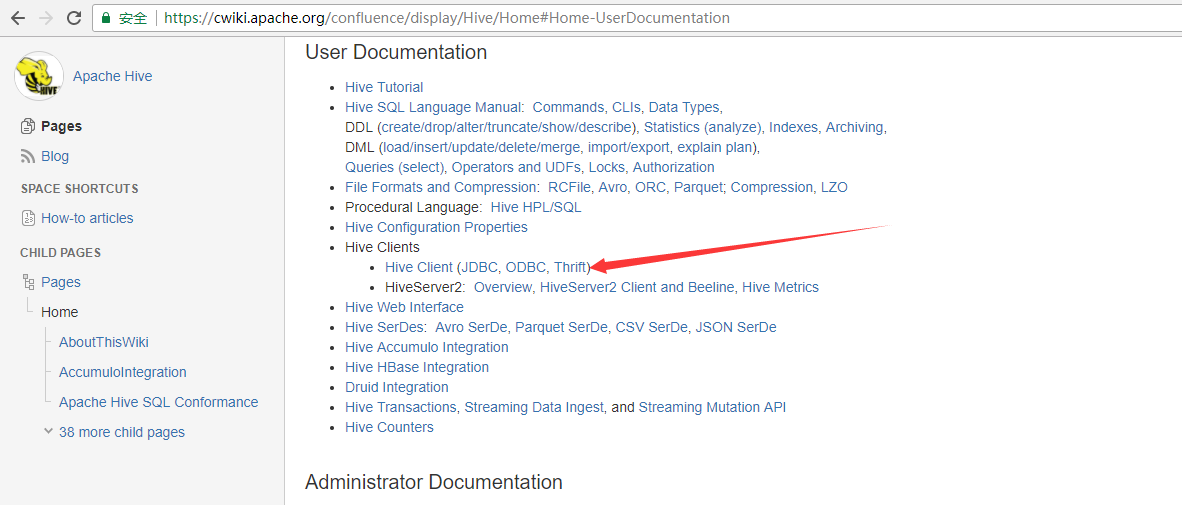1182x505 pixels.
Task: Click the Pages document icon
Action: 28,127
